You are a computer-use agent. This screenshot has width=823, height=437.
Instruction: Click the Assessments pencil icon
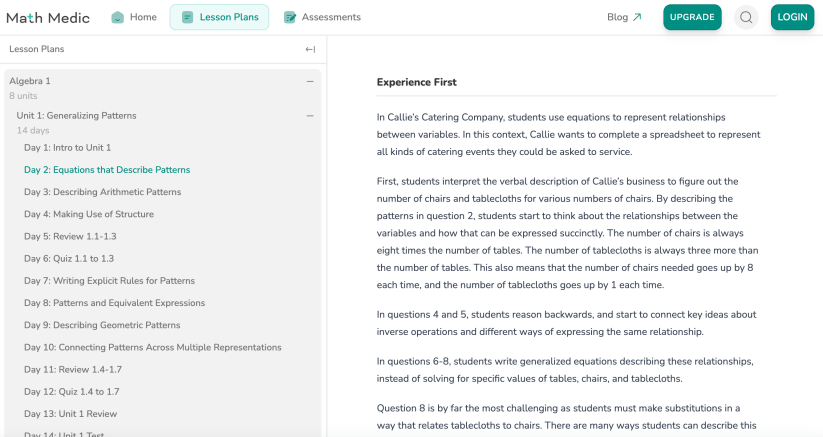[x=290, y=17]
